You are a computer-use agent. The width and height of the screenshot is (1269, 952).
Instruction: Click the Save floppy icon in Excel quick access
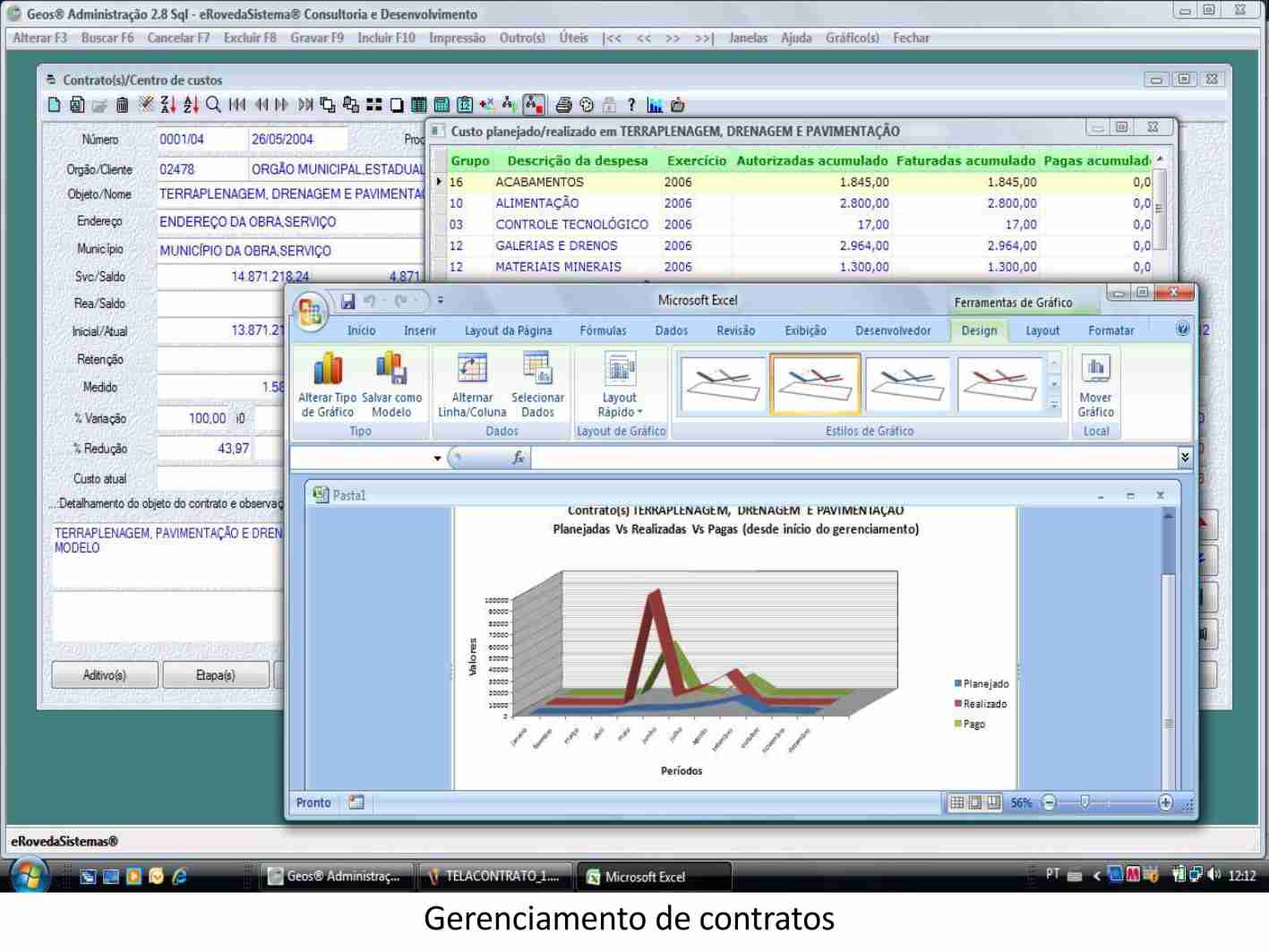point(347,302)
